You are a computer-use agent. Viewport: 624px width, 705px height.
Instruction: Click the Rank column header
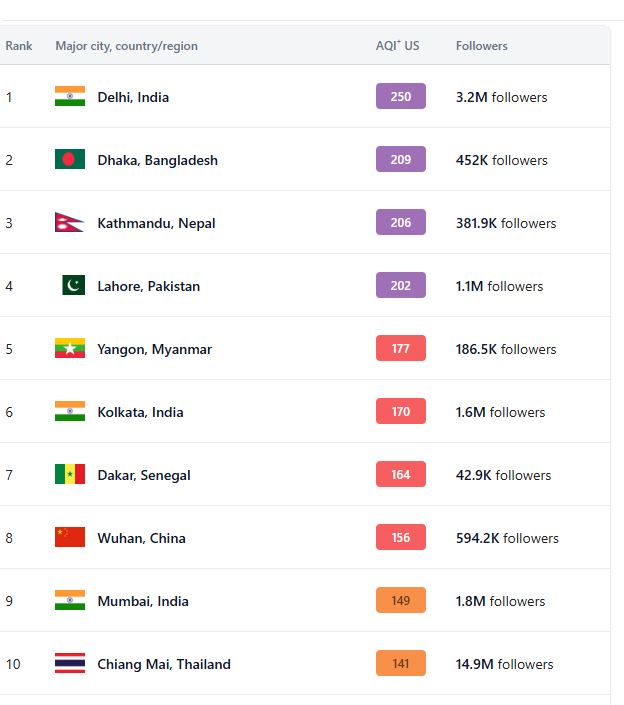point(19,46)
